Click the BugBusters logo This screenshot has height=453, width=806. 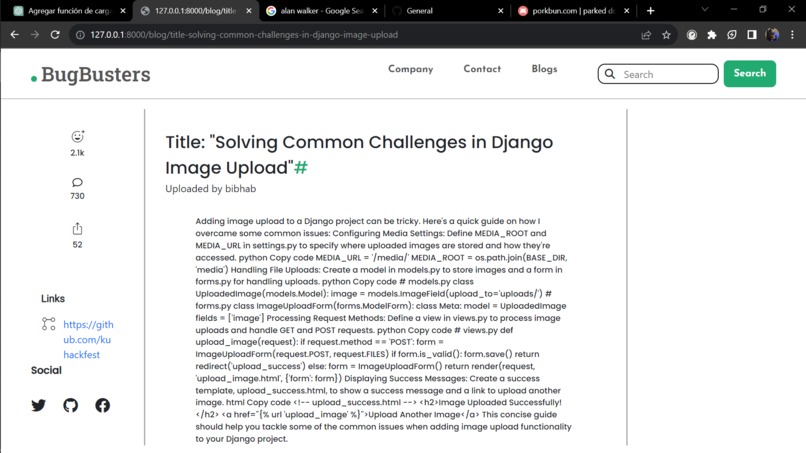pyautogui.click(x=90, y=75)
